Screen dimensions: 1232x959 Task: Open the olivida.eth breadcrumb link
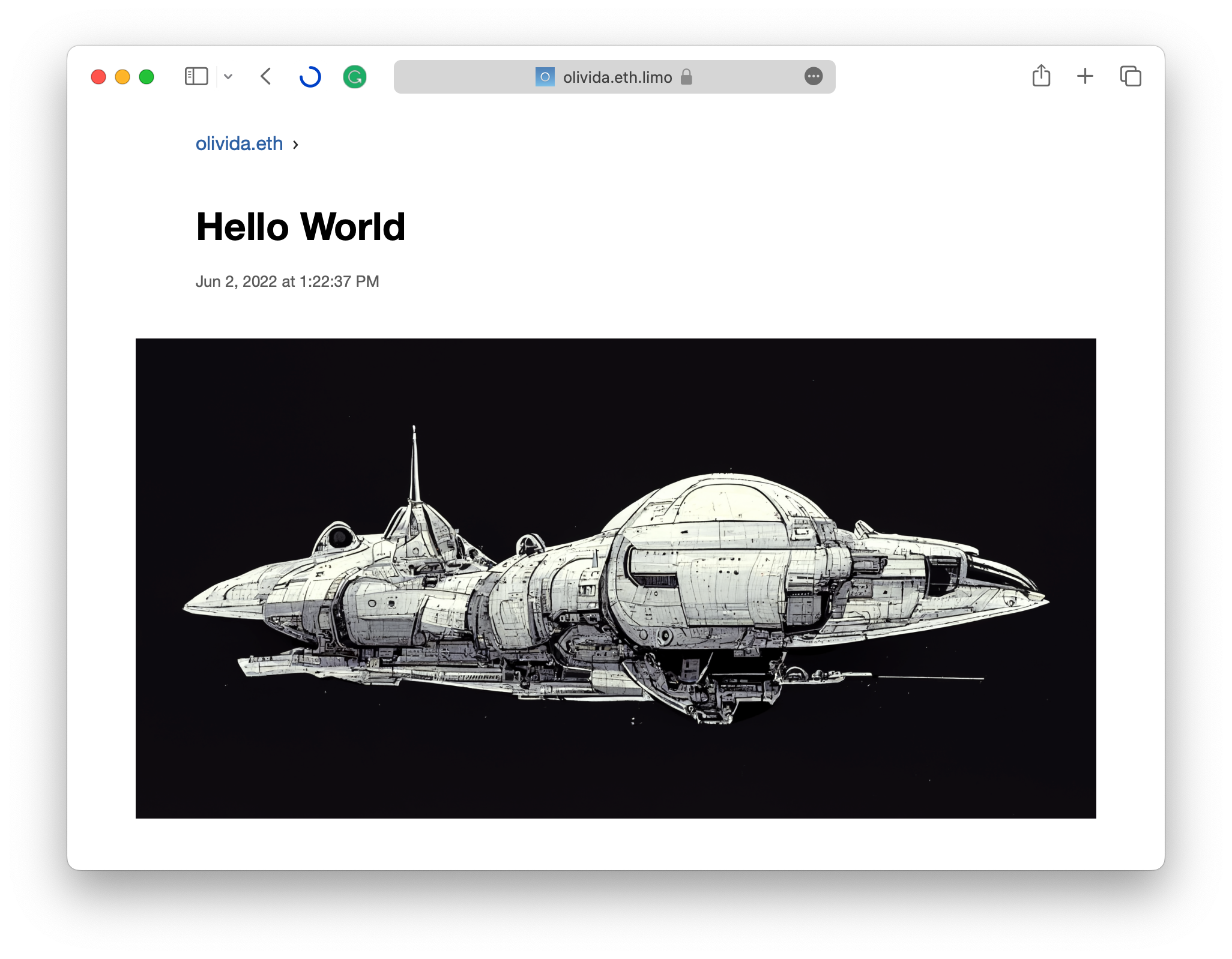click(x=239, y=144)
